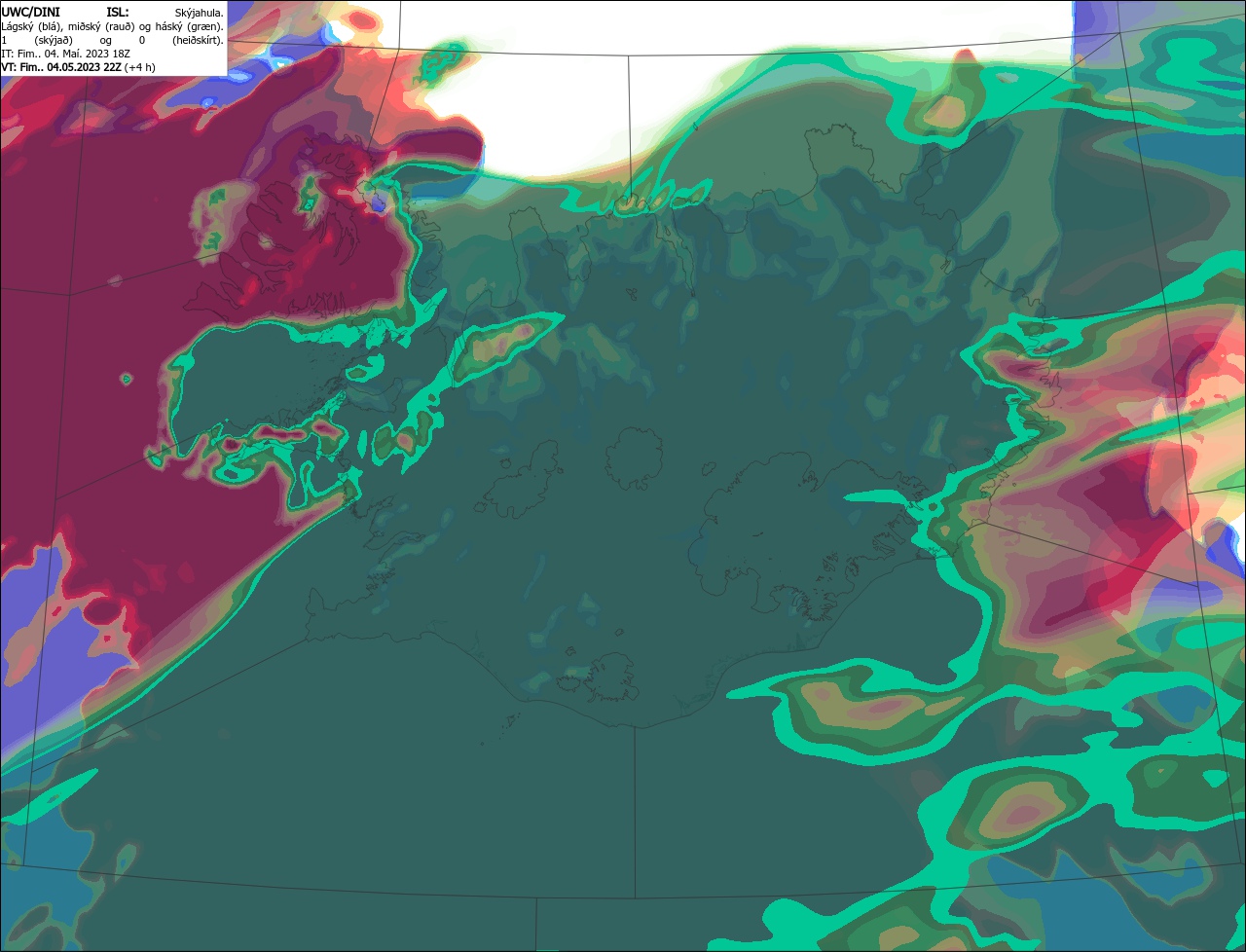The image size is (1246, 952).
Task: Click the 'miðský (rauð)' legend text
Action: pyautogui.click(x=101, y=26)
